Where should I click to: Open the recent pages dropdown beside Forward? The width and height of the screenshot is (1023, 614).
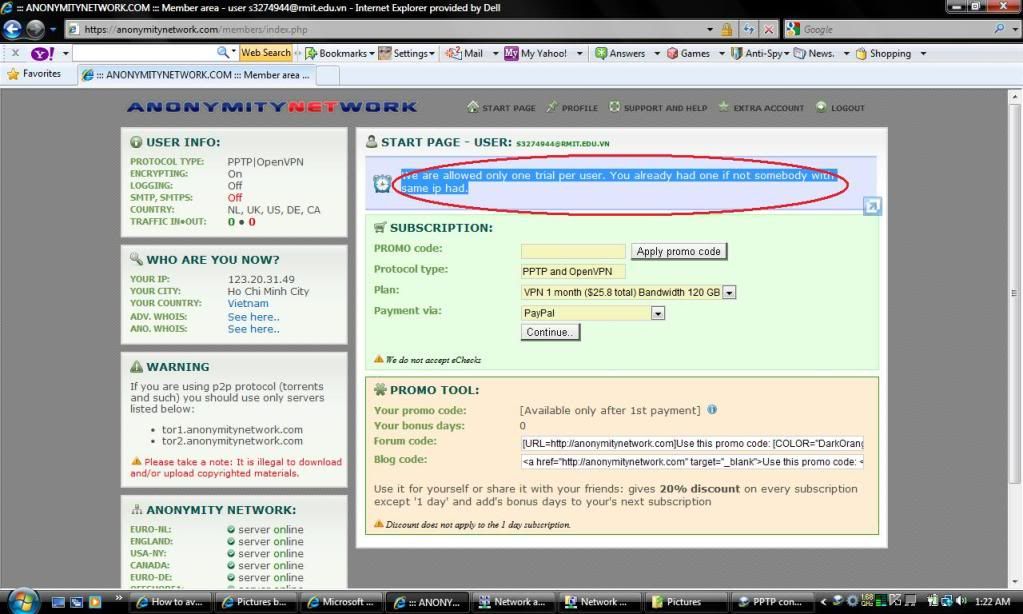(53, 29)
